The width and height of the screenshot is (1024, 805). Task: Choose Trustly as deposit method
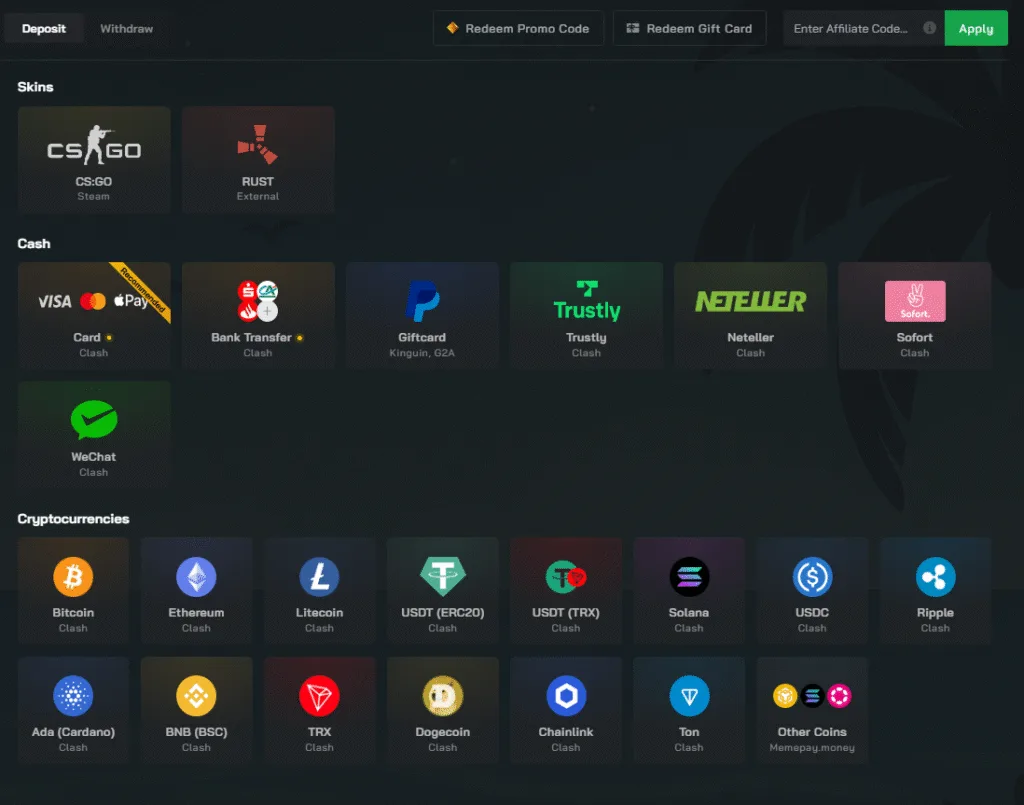click(x=586, y=316)
